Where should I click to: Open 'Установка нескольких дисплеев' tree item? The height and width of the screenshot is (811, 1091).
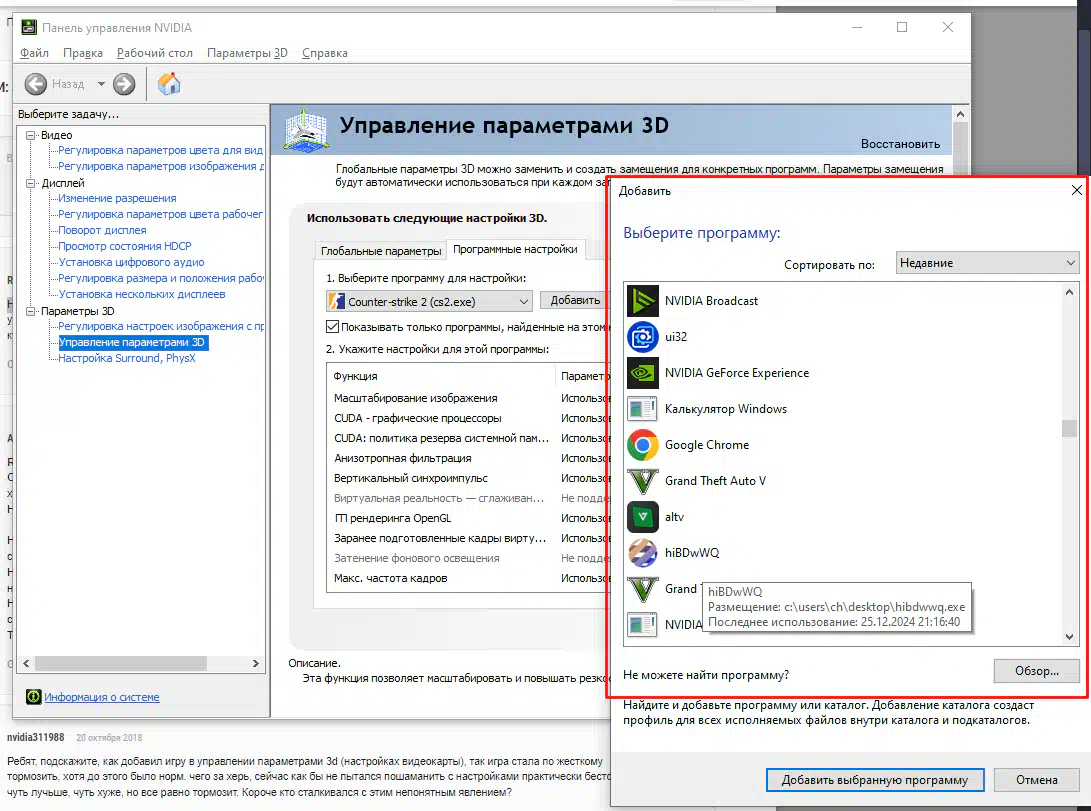tap(142, 294)
